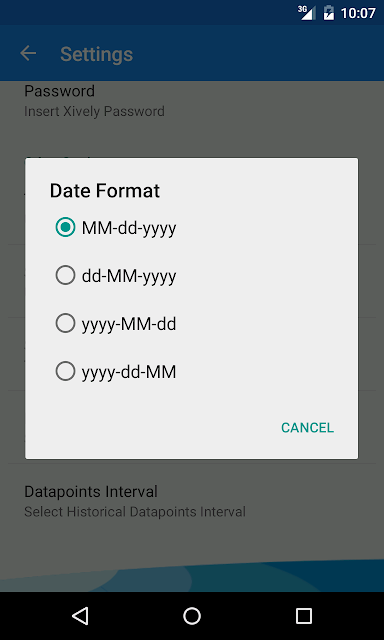384x640 pixels.
Task: Tap the battery charging status icon
Action: point(329,13)
